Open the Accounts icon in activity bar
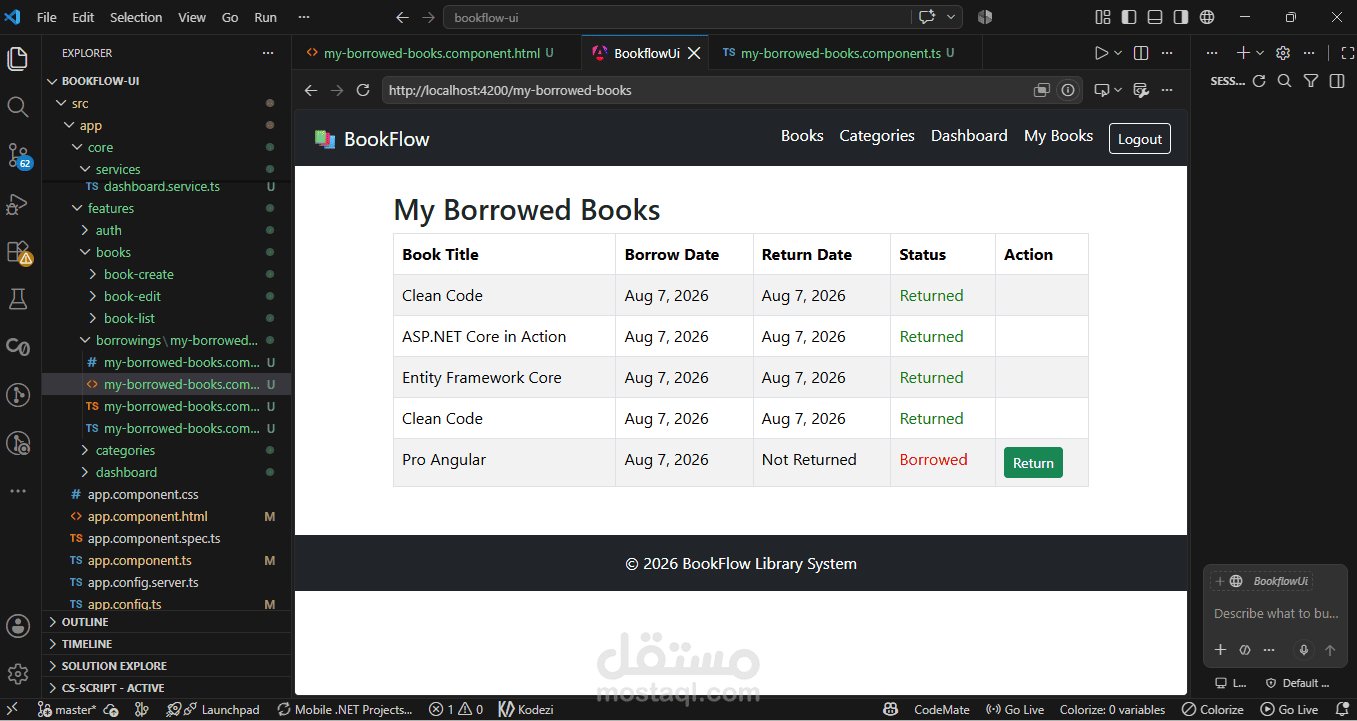Image resolution: width=1357 pixels, height=721 pixels. 18,626
